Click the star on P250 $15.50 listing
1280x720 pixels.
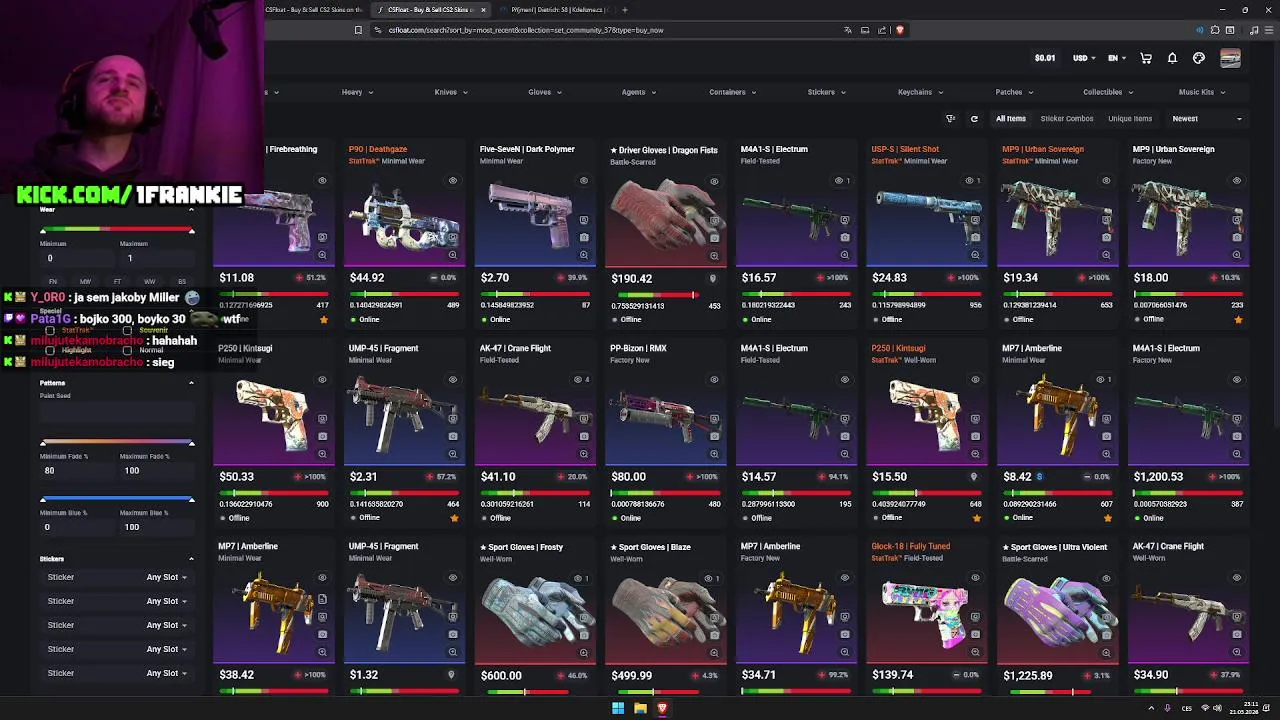(976, 518)
